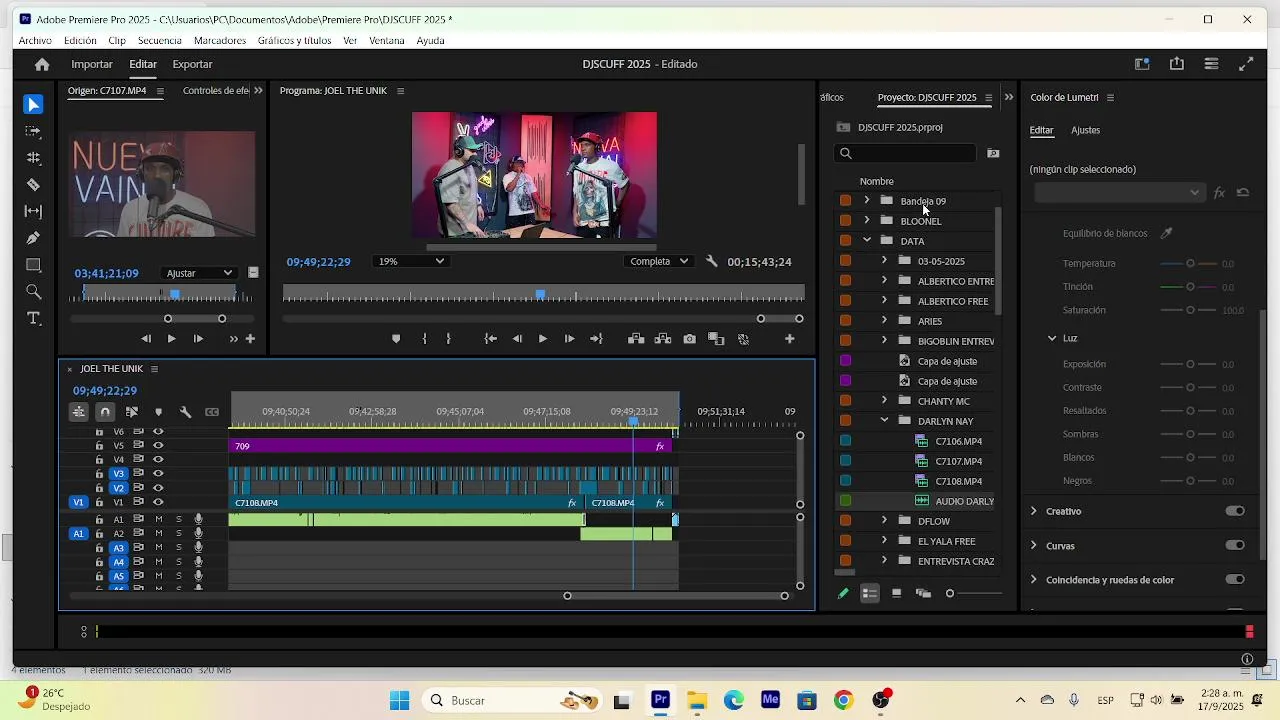The image size is (1280, 720).
Task: Play the Source monitor clip
Action: (171, 339)
